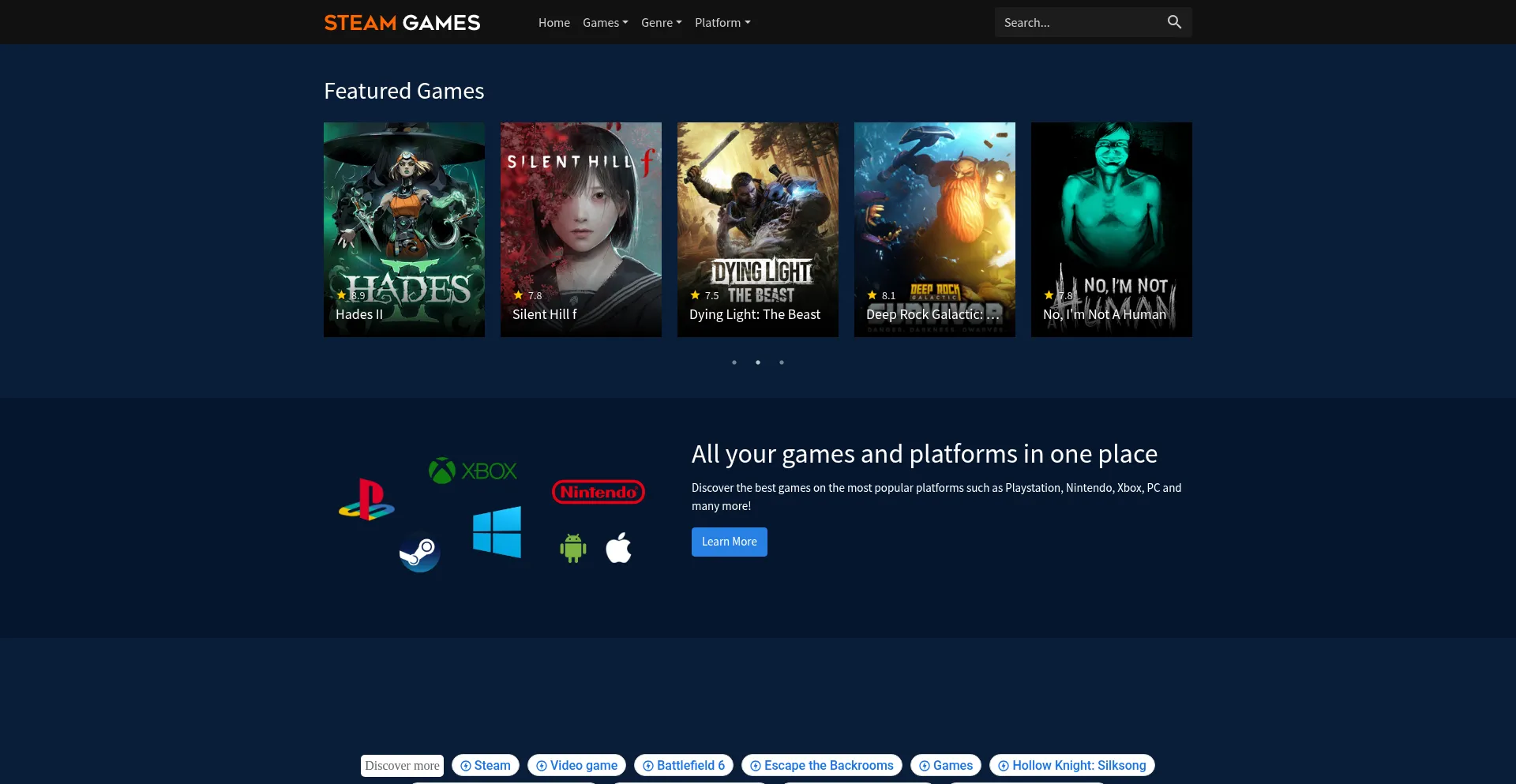The height and width of the screenshot is (784, 1516).
Task: Click the white Apple logo icon
Action: [x=618, y=548]
